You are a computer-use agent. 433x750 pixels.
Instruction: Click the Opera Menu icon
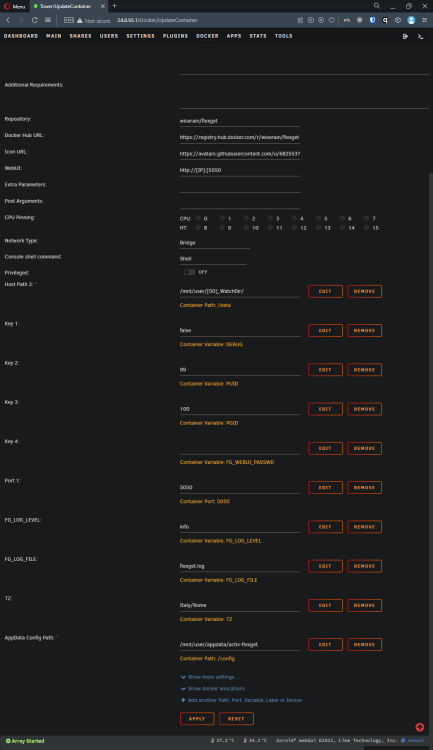tap(14, 6)
